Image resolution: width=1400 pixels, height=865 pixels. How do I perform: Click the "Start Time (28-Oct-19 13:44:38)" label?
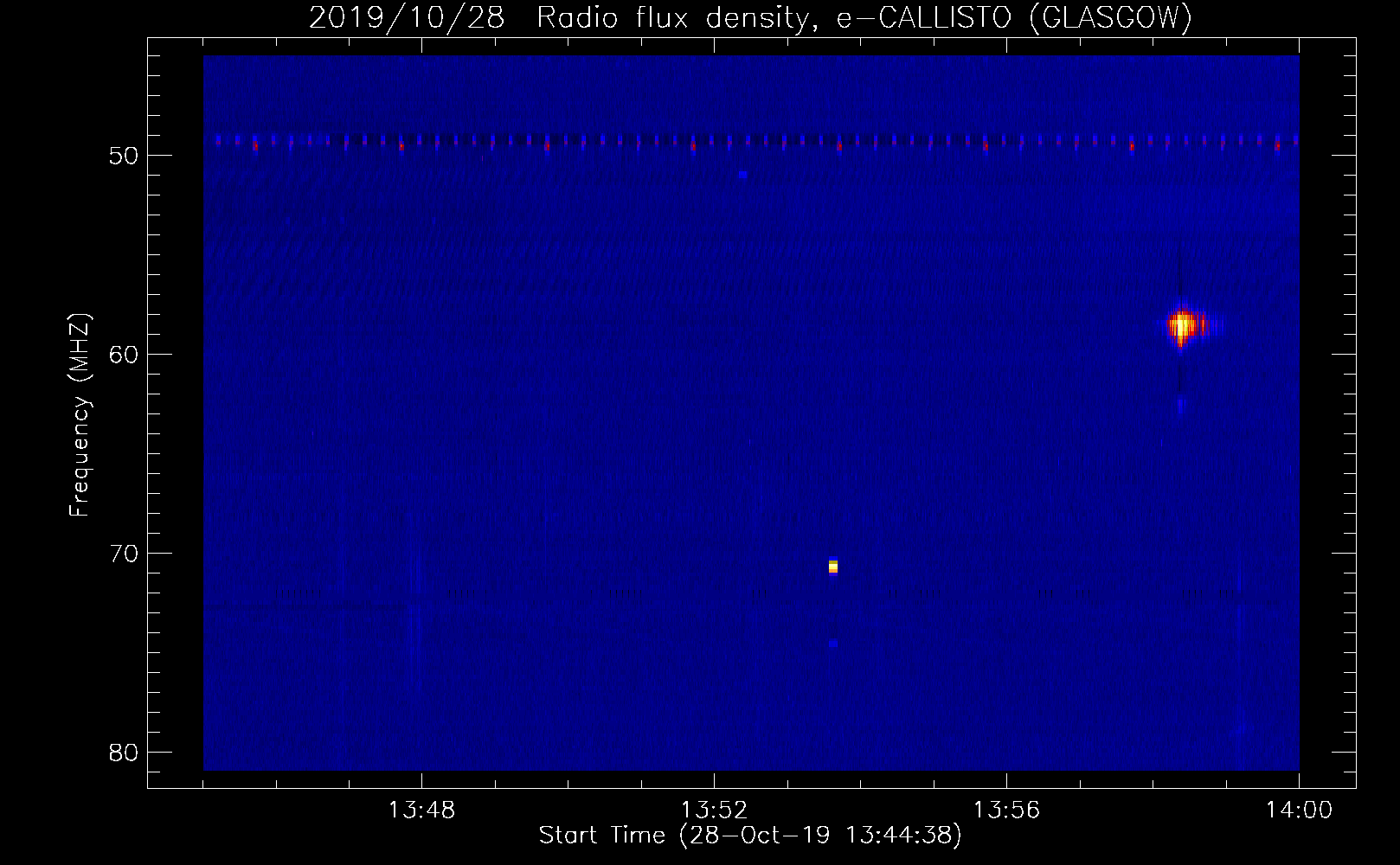750,836
